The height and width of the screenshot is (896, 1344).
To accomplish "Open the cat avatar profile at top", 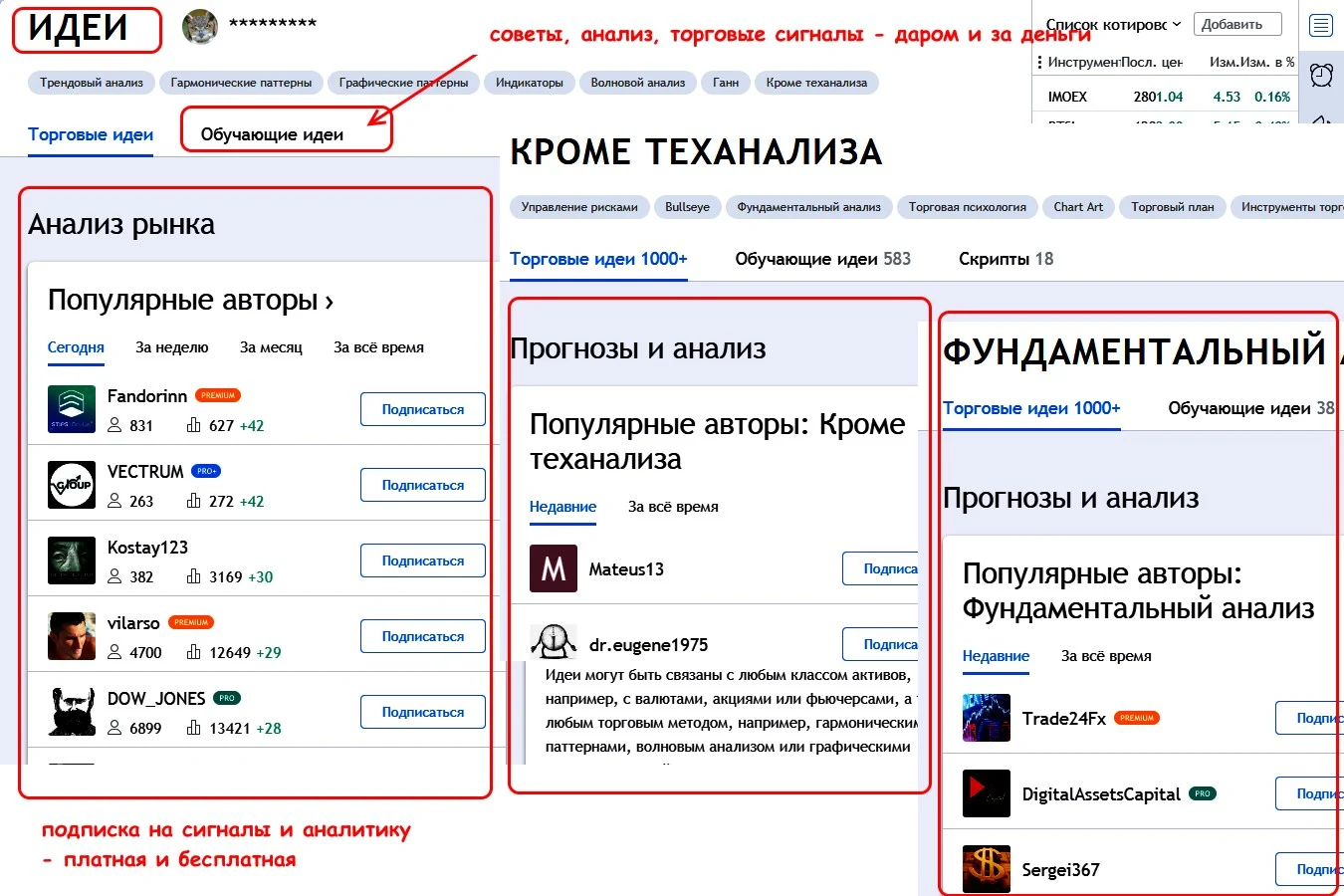I will pos(200,26).
